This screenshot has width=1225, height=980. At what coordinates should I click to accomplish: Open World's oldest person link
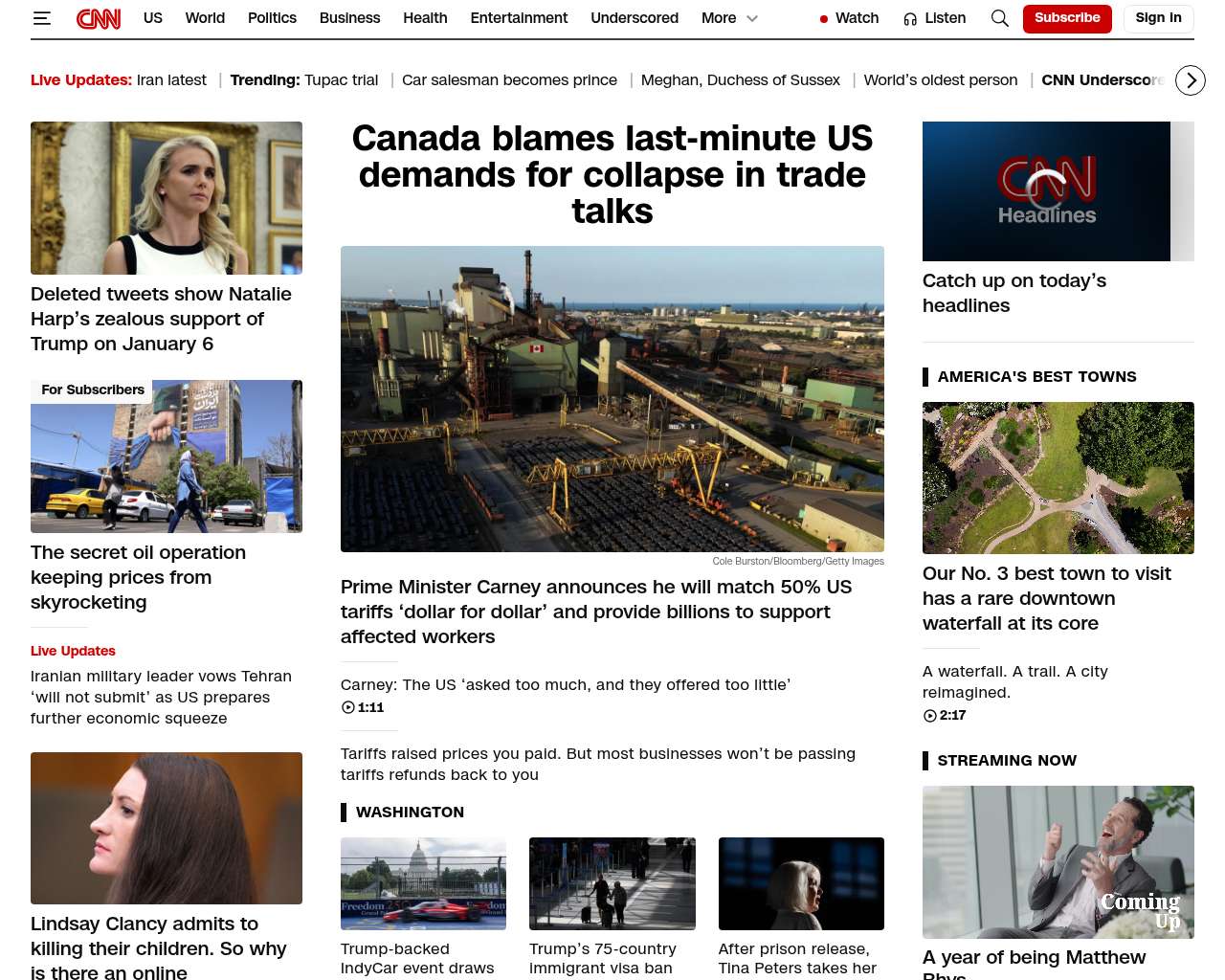[941, 80]
